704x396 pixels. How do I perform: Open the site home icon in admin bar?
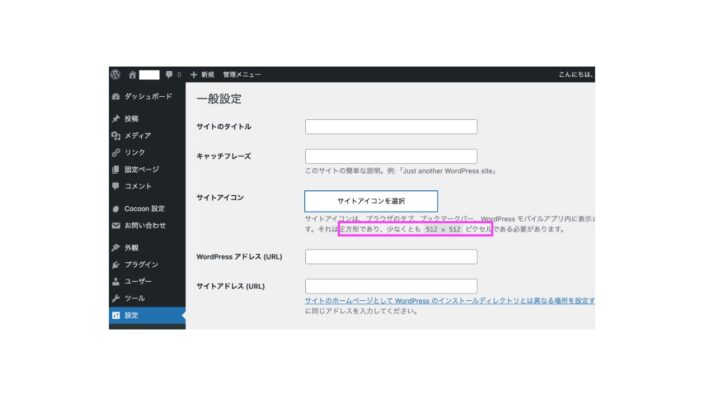click(132, 75)
